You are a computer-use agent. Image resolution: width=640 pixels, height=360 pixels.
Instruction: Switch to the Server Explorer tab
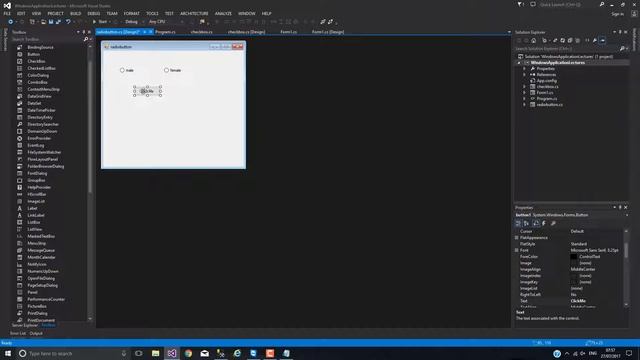[24, 325]
